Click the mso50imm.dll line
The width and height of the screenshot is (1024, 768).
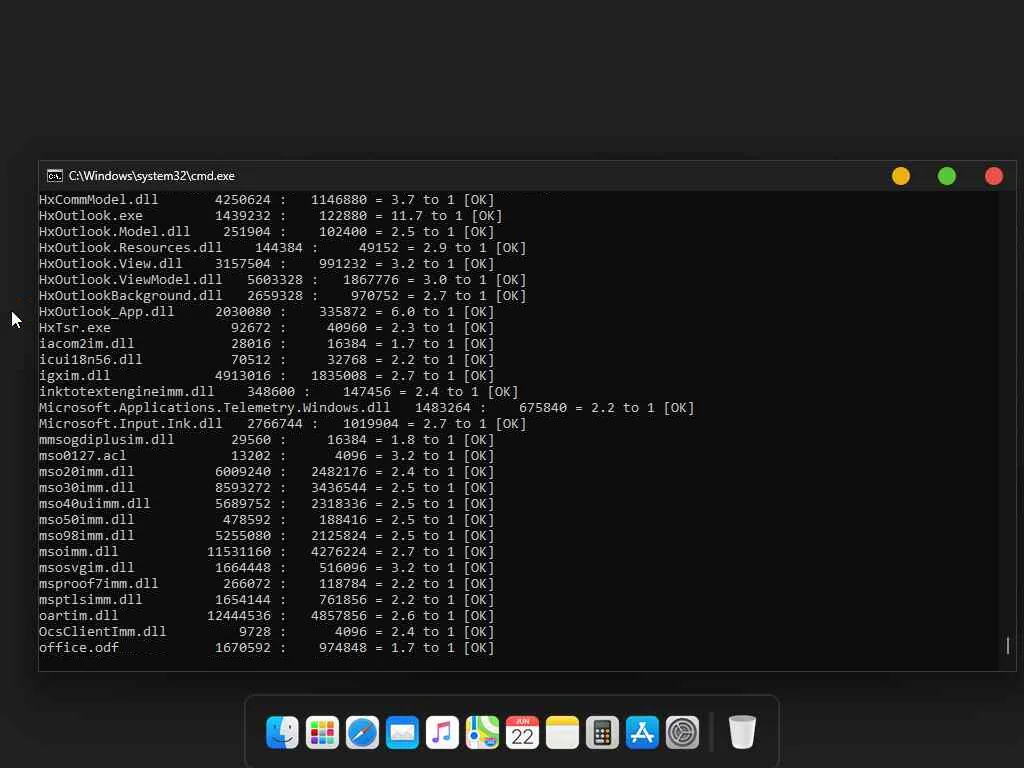point(266,520)
